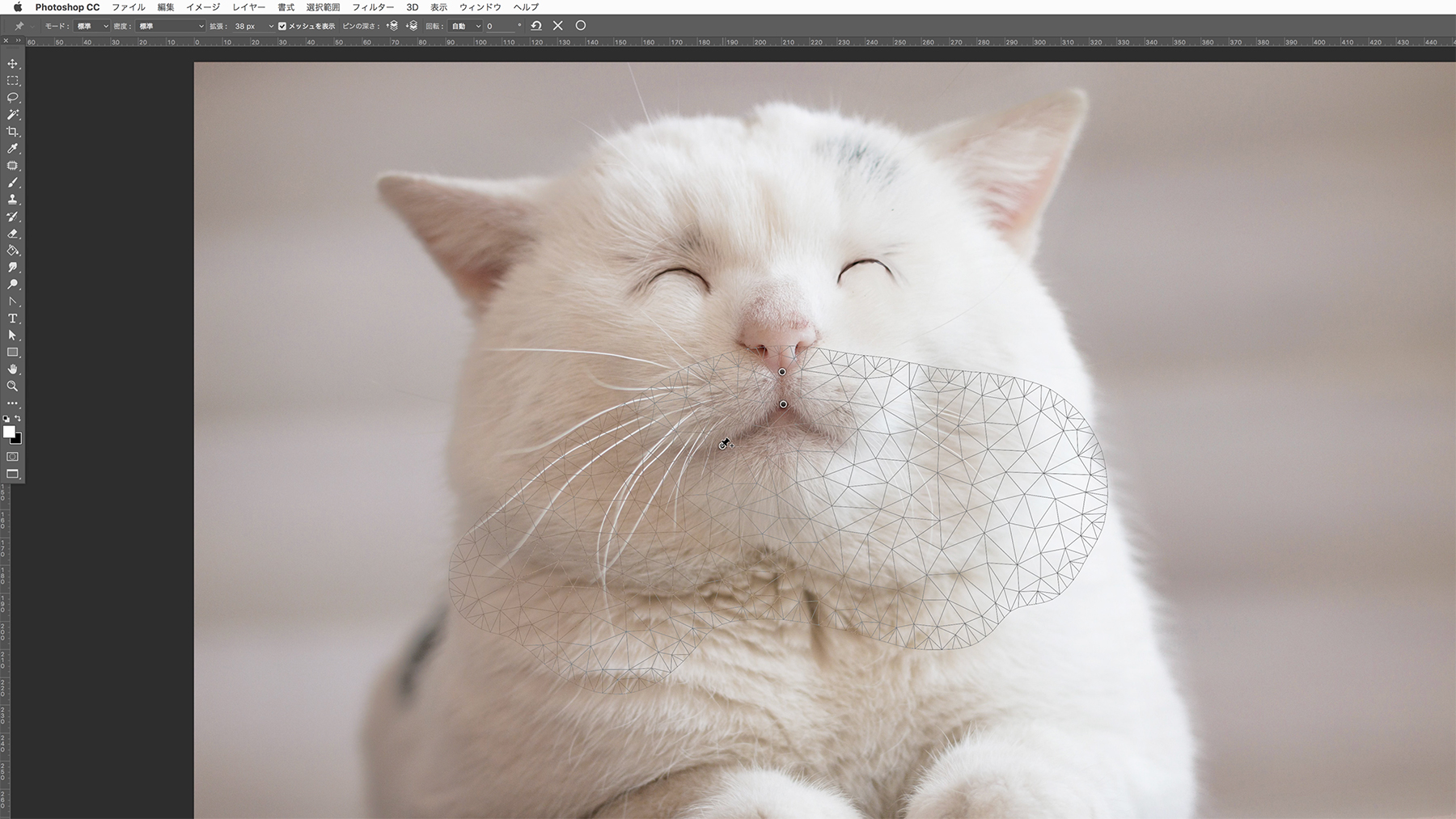
Task: Set the foreground color swatch
Action: pyautogui.click(x=9, y=432)
